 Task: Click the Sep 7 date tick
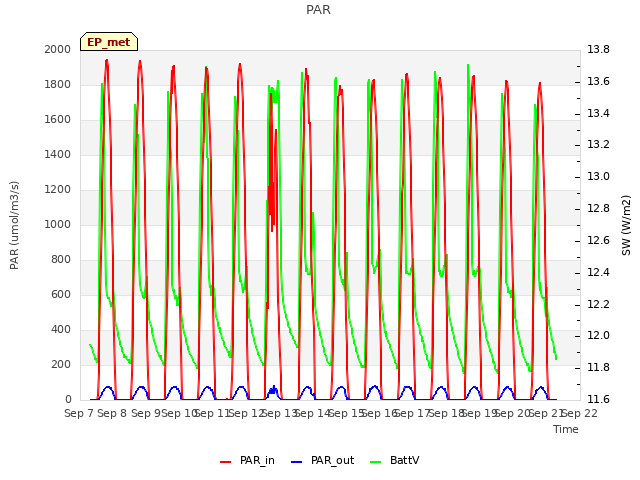pos(79,413)
